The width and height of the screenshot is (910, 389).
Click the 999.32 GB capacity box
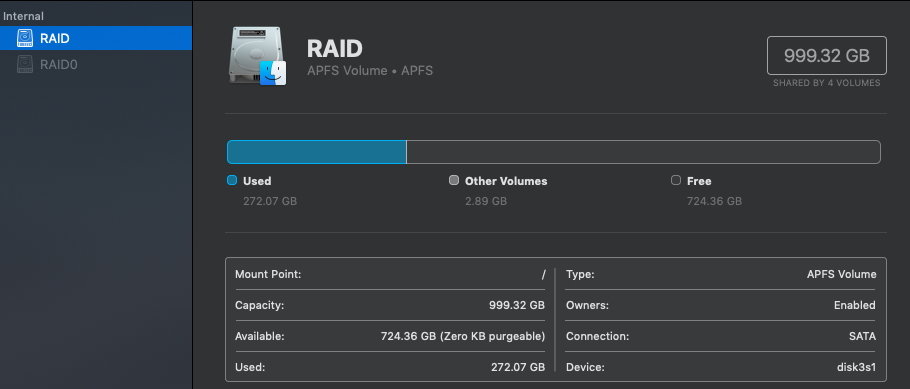pyautogui.click(x=826, y=56)
